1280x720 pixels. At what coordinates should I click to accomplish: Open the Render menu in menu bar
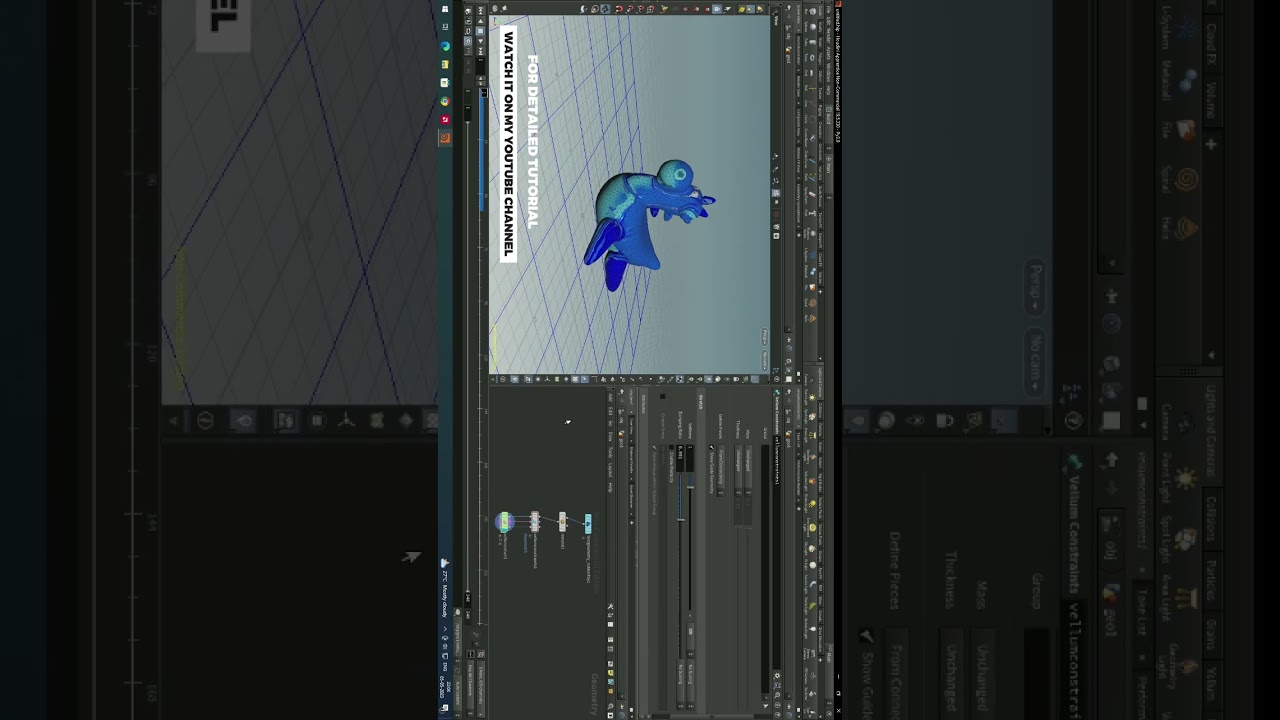point(828,34)
